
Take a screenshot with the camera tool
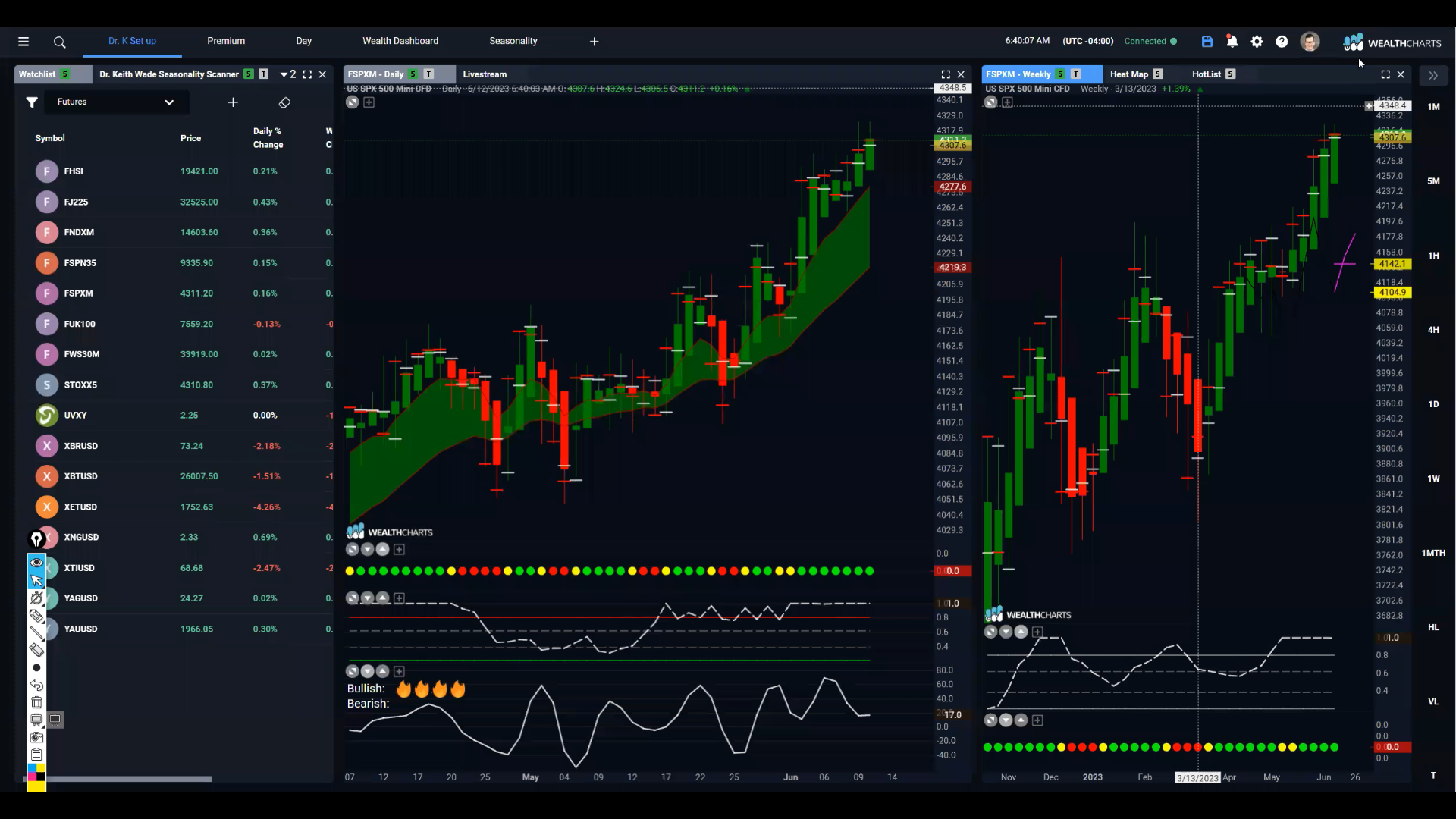pyautogui.click(x=36, y=737)
